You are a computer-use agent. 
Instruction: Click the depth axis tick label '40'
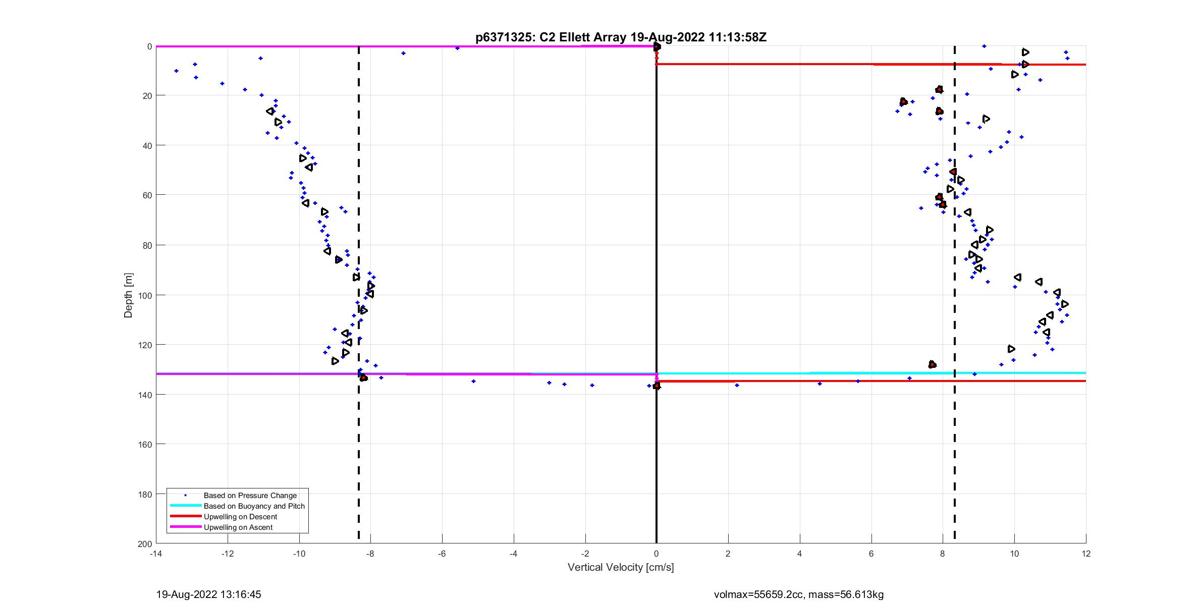146,145
